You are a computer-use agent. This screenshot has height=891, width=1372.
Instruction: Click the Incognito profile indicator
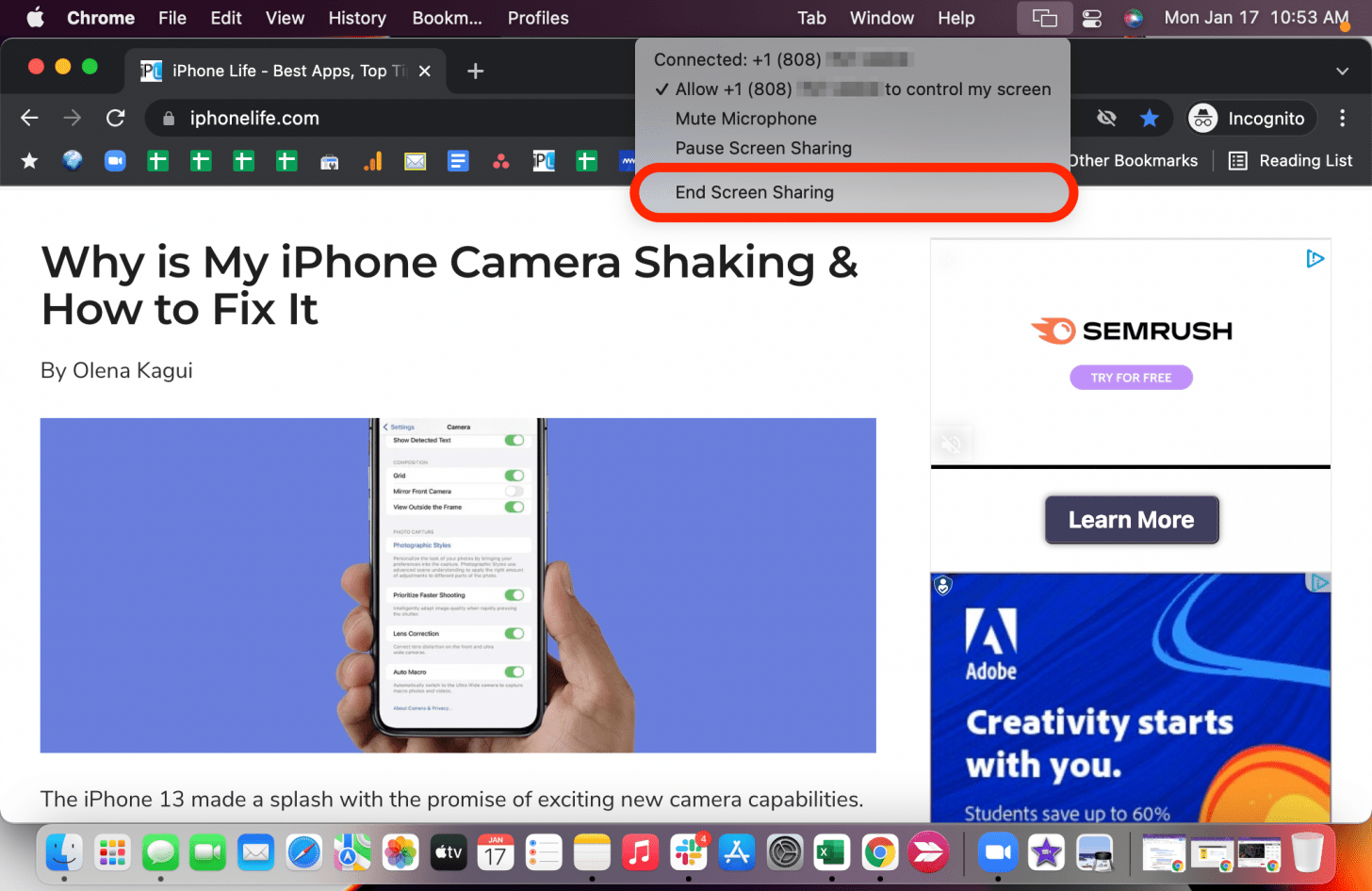(x=1249, y=118)
